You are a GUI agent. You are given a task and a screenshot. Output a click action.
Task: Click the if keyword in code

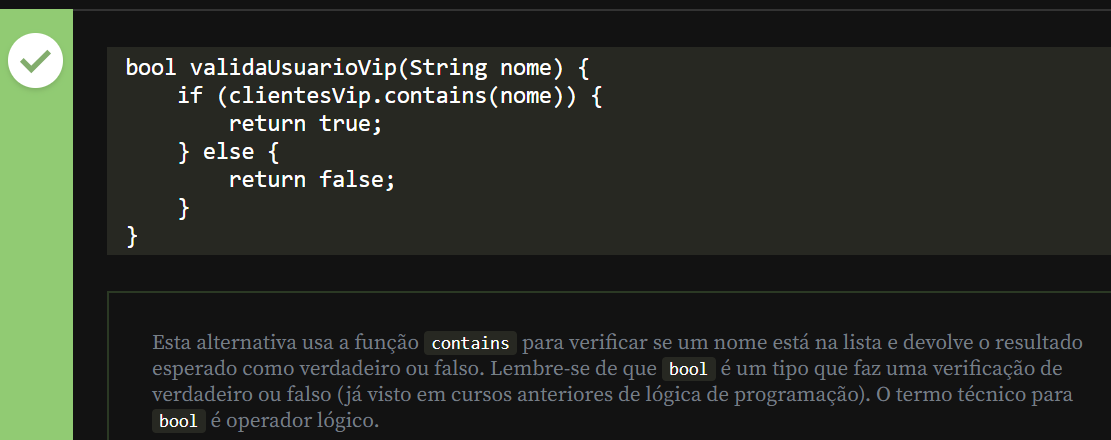[x=189, y=96]
